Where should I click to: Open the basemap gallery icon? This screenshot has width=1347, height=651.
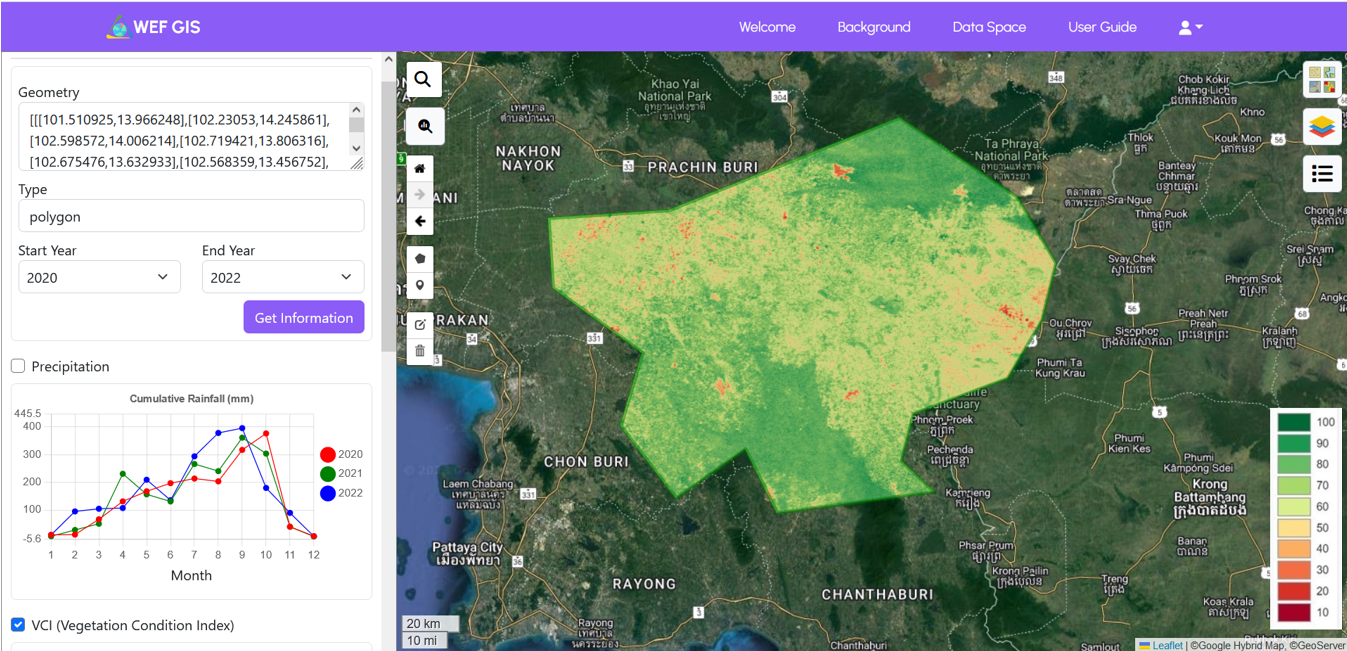tap(1321, 80)
